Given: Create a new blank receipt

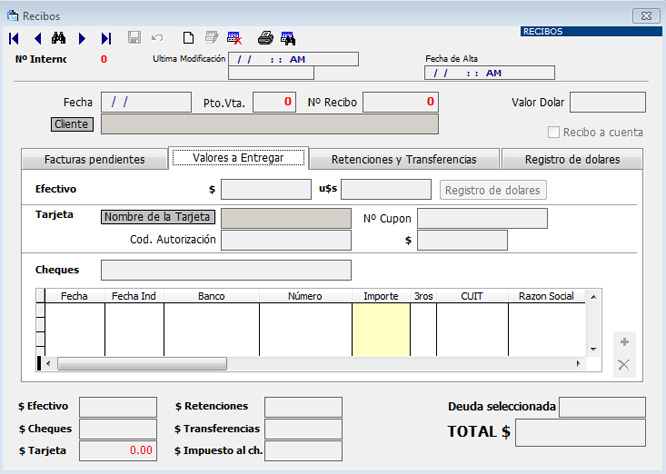Looking at the screenshot, I should 188,38.
